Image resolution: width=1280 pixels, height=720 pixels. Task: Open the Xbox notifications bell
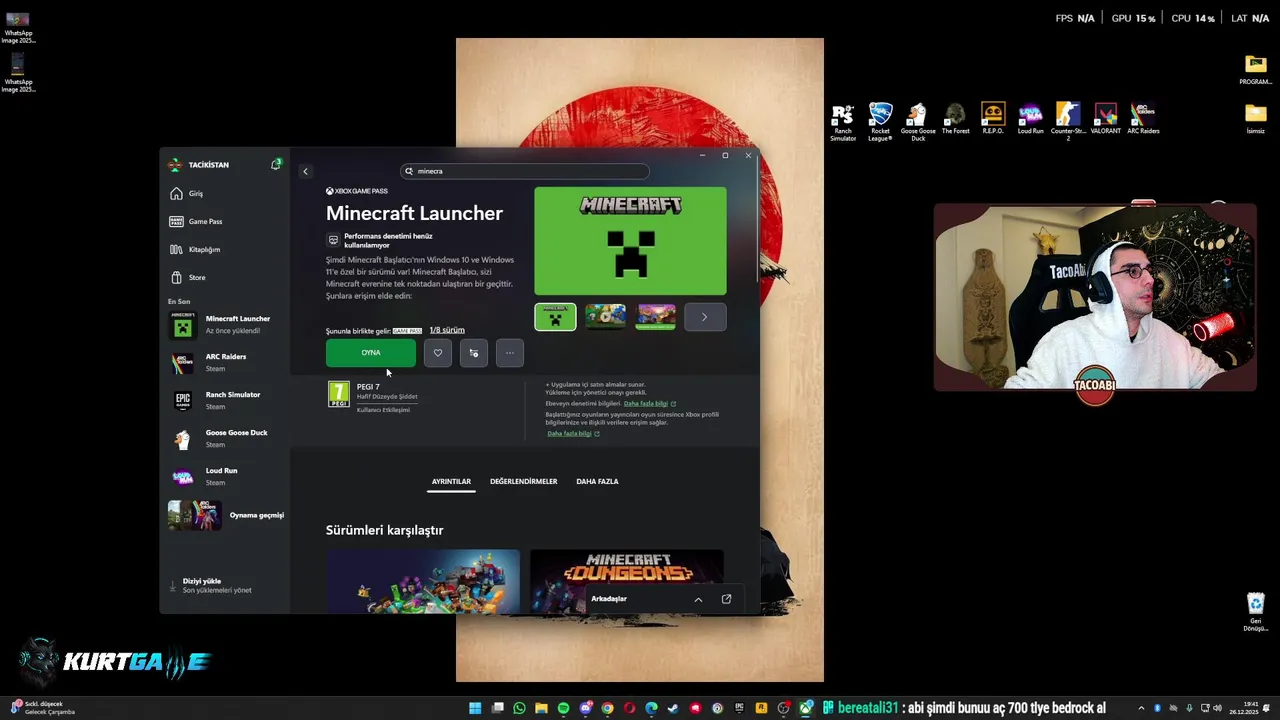point(276,164)
